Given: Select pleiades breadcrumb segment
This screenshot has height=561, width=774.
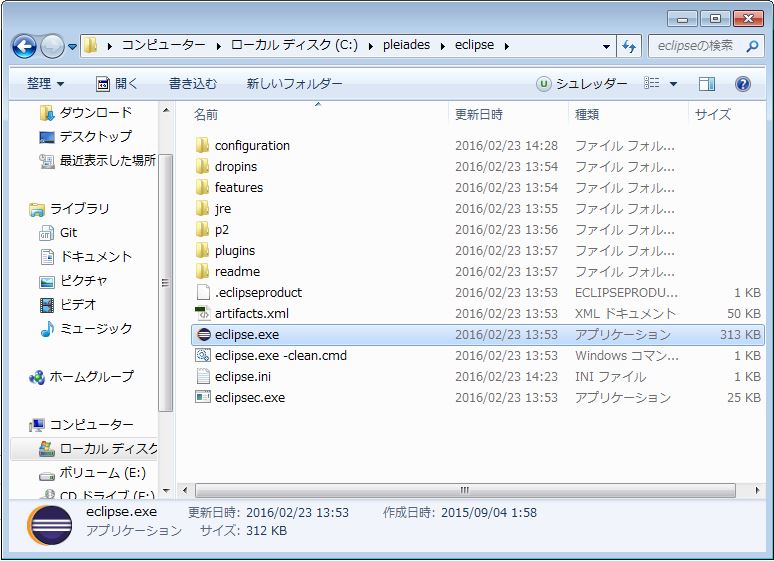Looking at the screenshot, I should tap(406, 45).
